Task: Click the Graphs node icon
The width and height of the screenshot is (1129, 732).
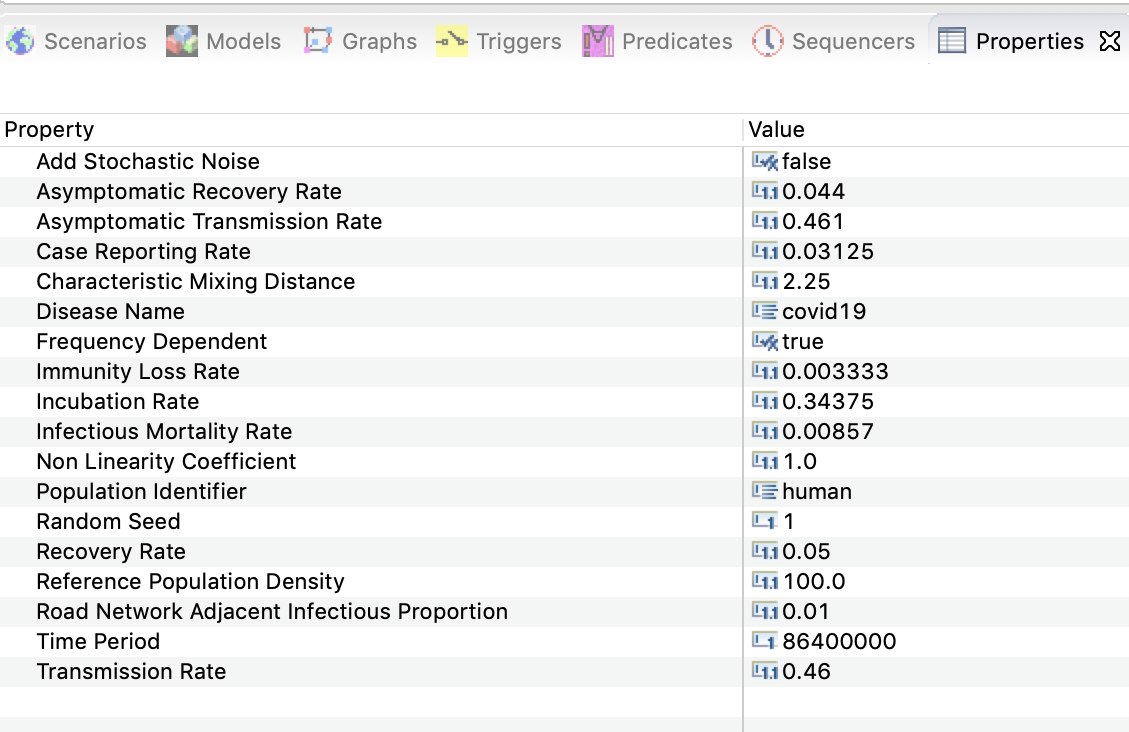Action: (318, 41)
